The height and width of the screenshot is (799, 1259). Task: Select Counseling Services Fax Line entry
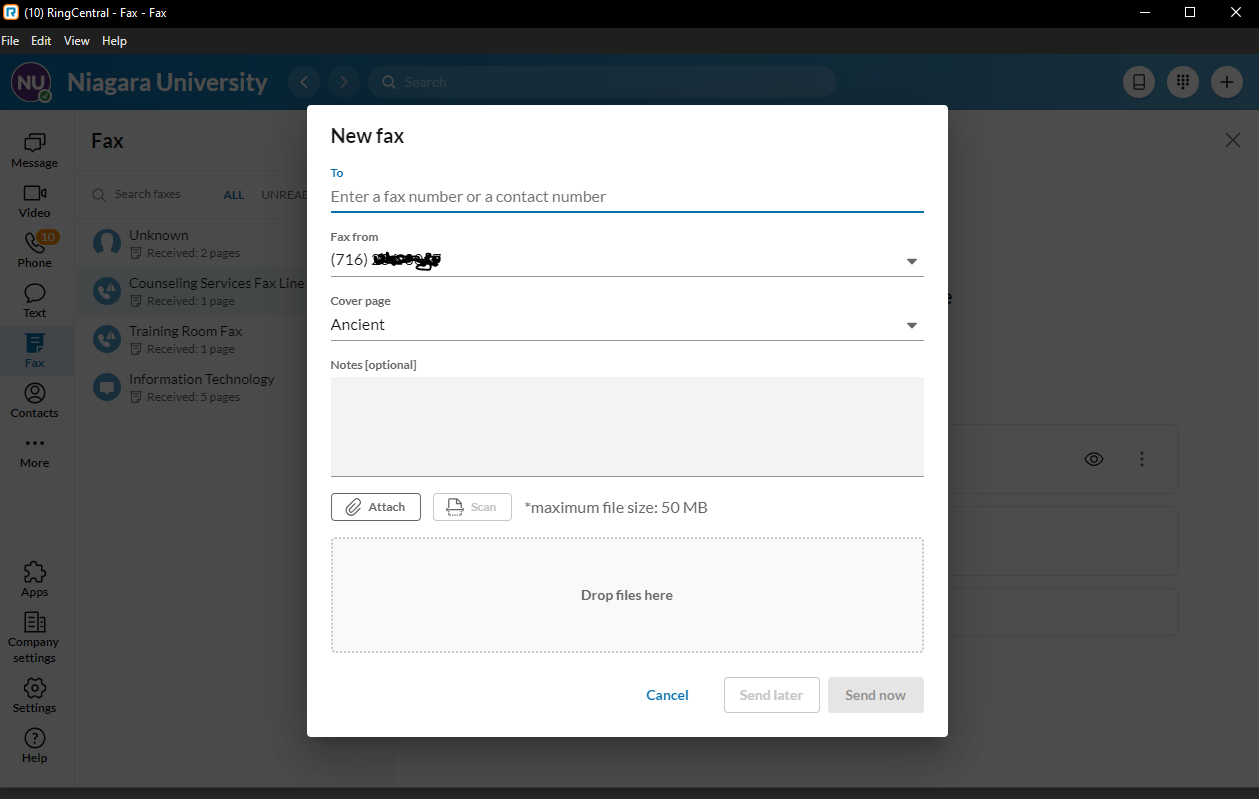click(x=191, y=290)
